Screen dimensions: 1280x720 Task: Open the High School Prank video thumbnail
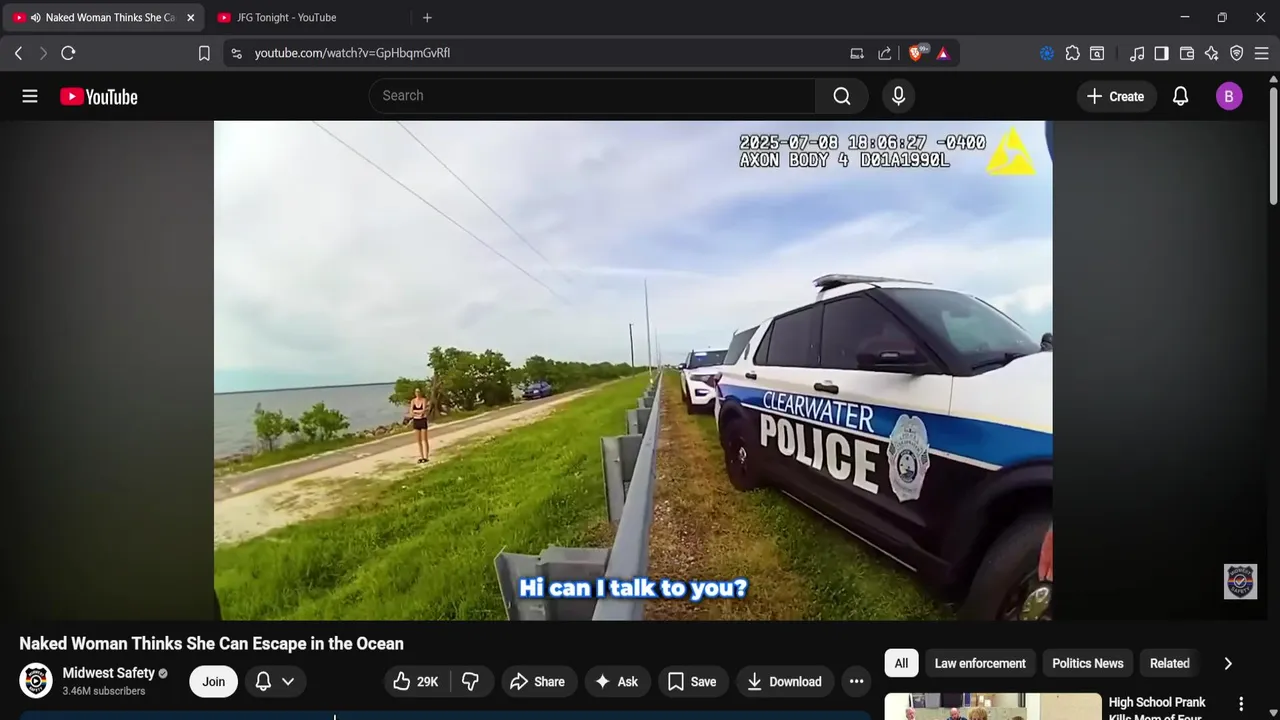993,706
